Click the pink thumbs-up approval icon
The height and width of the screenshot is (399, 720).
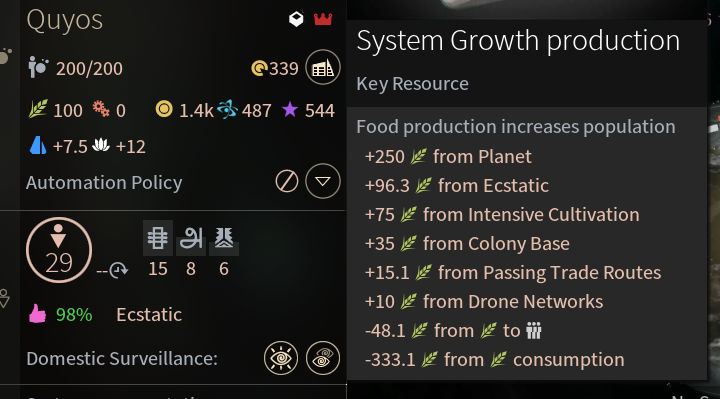38,314
